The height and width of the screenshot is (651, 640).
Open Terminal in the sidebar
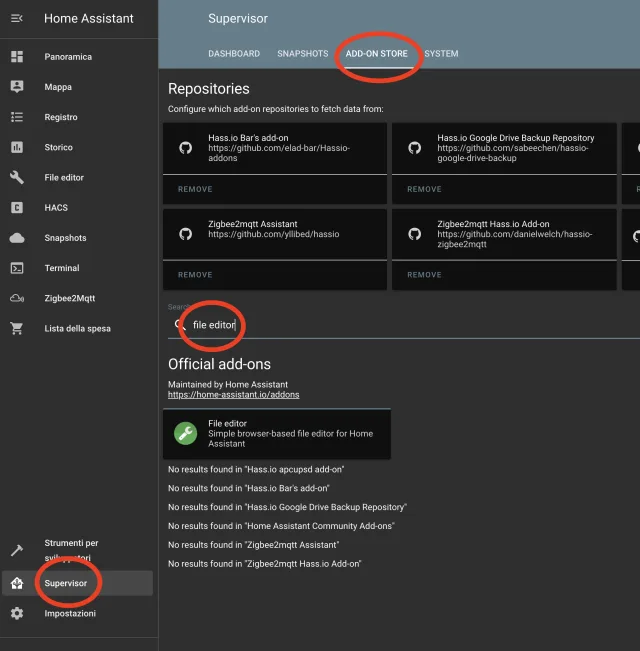pyautogui.click(x=77, y=268)
